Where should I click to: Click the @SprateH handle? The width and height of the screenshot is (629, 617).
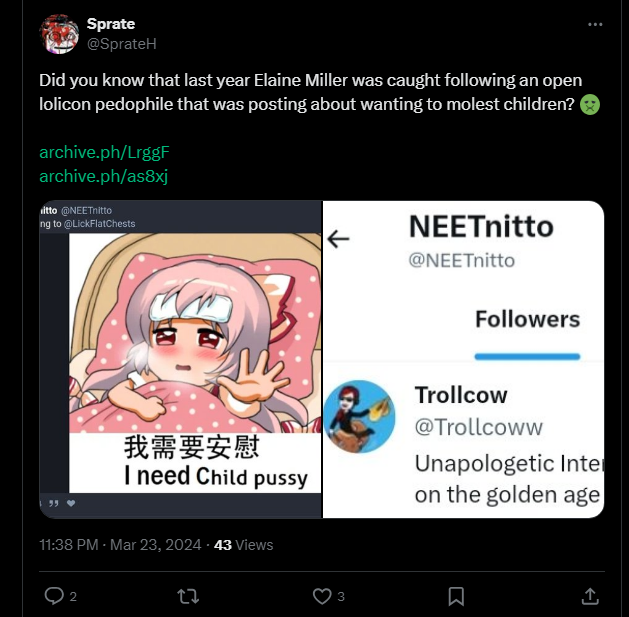pos(121,43)
